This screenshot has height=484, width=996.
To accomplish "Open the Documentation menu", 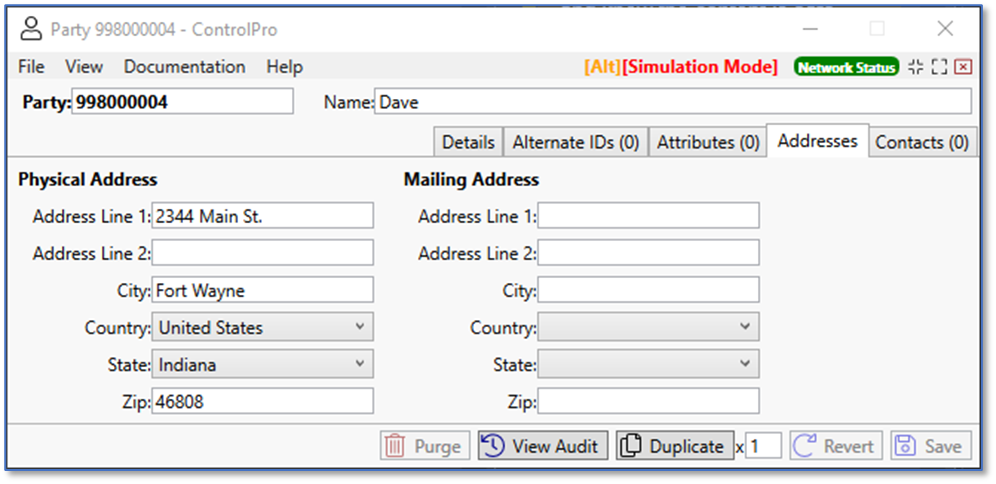I will (184, 67).
